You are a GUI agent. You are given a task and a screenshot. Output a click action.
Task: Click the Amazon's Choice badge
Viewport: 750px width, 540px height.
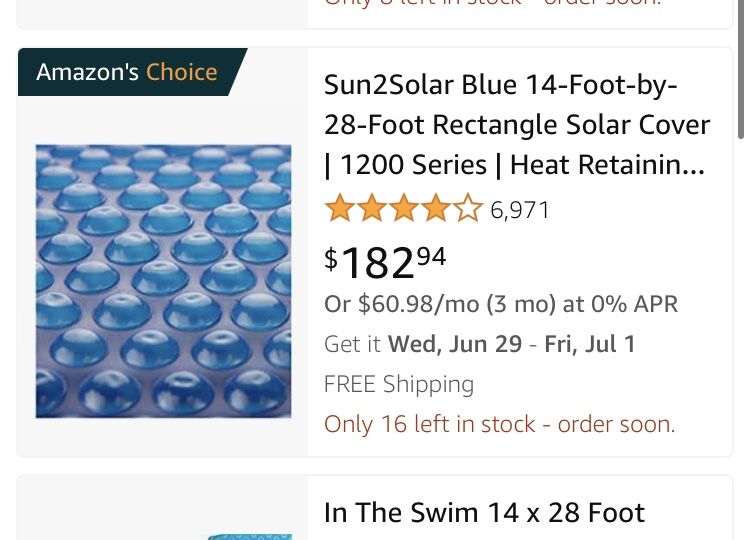126,72
